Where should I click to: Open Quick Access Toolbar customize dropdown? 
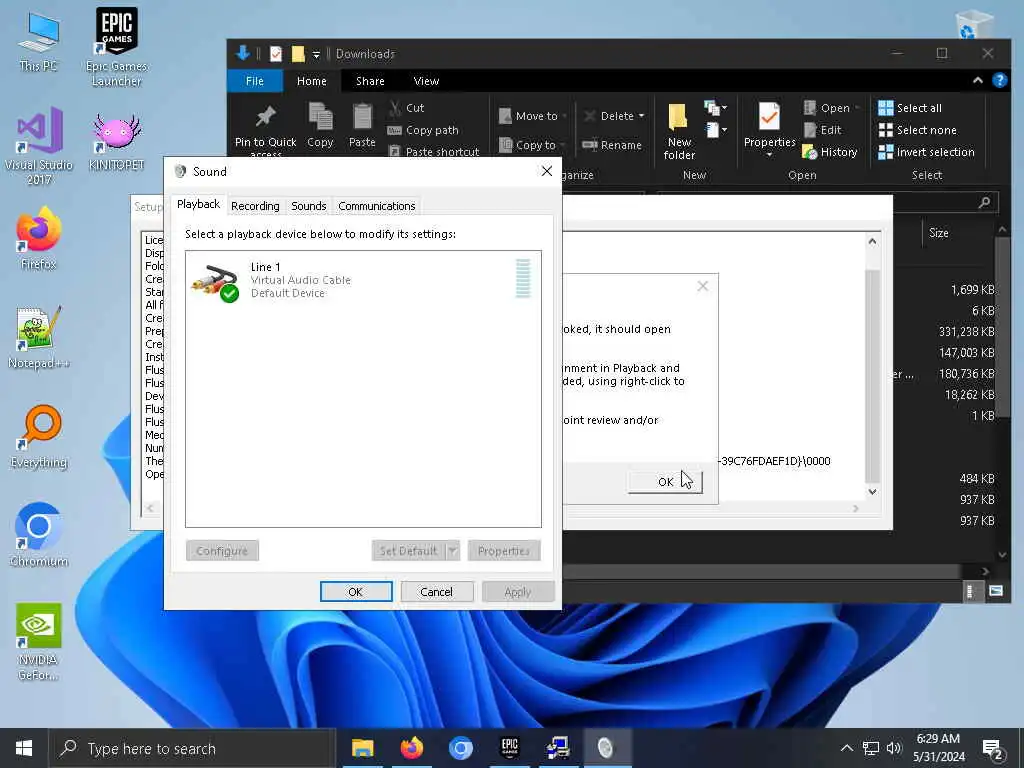(x=316, y=54)
